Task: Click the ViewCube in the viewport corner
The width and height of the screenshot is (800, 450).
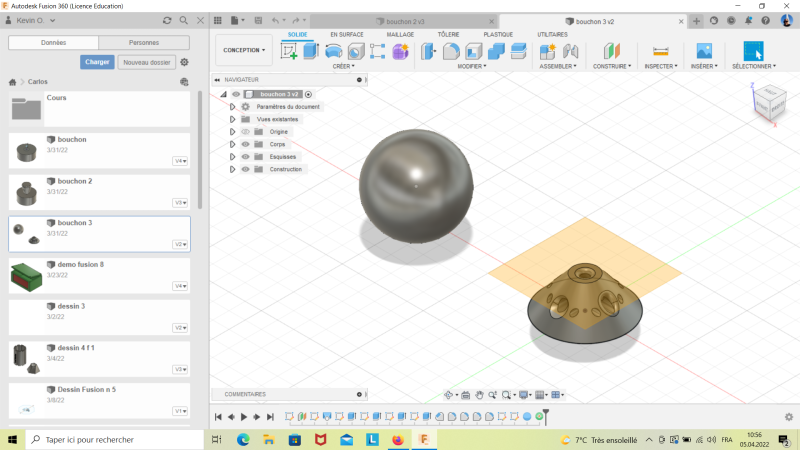Action: point(768,101)
